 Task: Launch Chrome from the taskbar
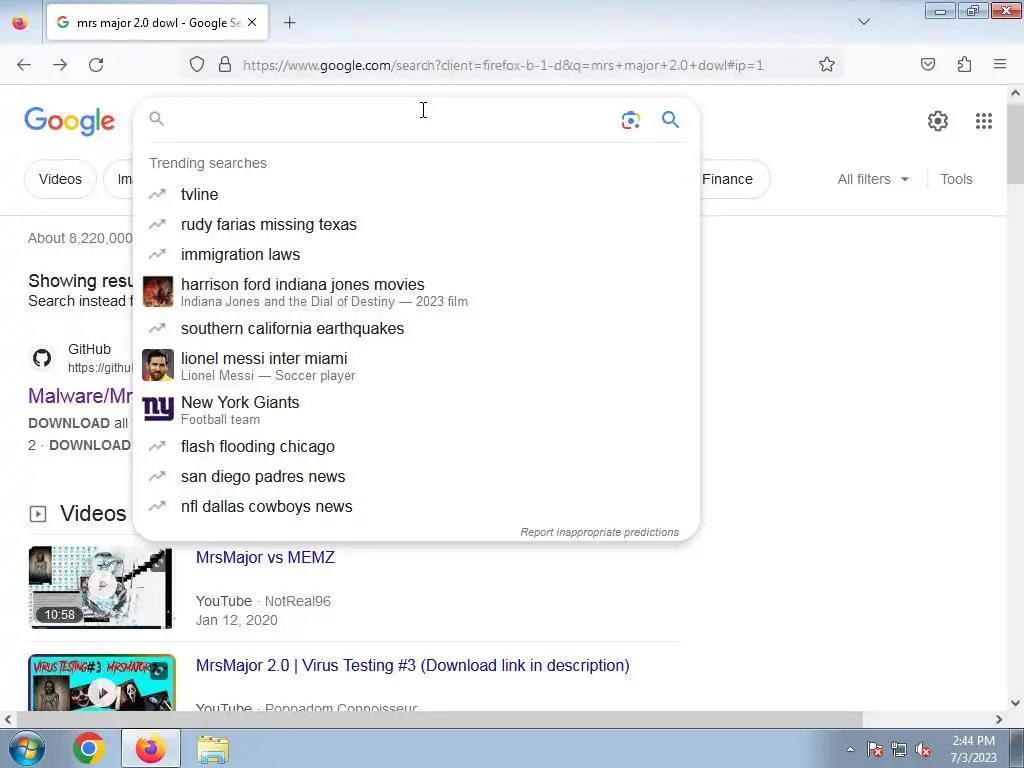89,748
